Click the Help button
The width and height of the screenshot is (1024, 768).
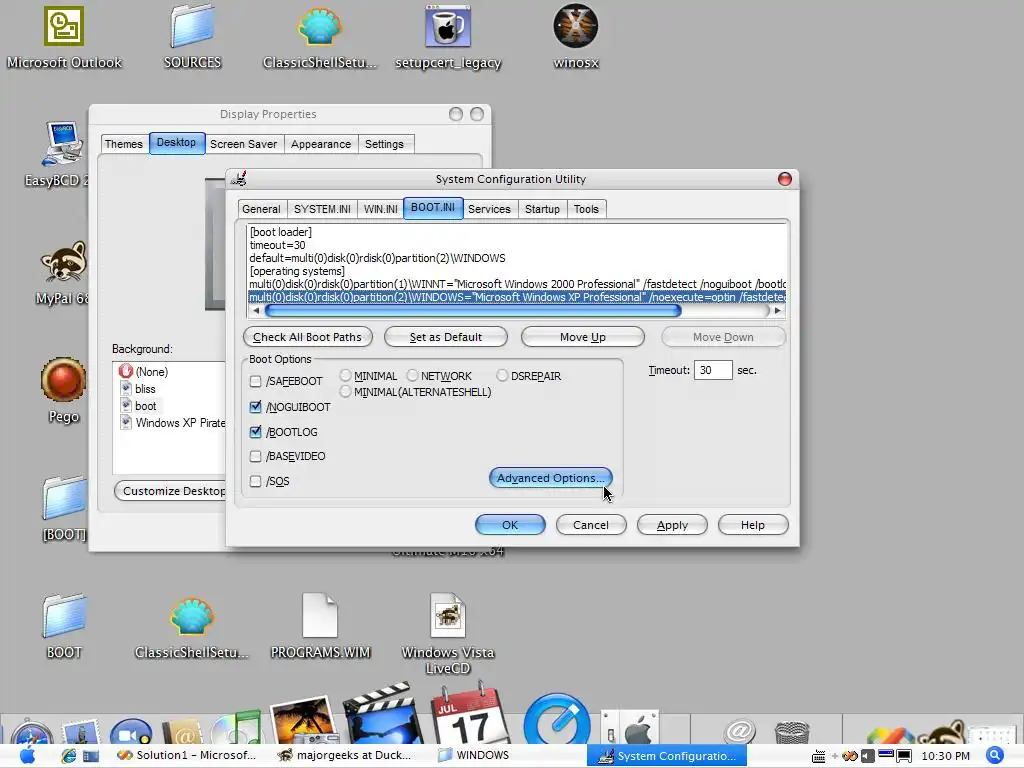point(753,525)
